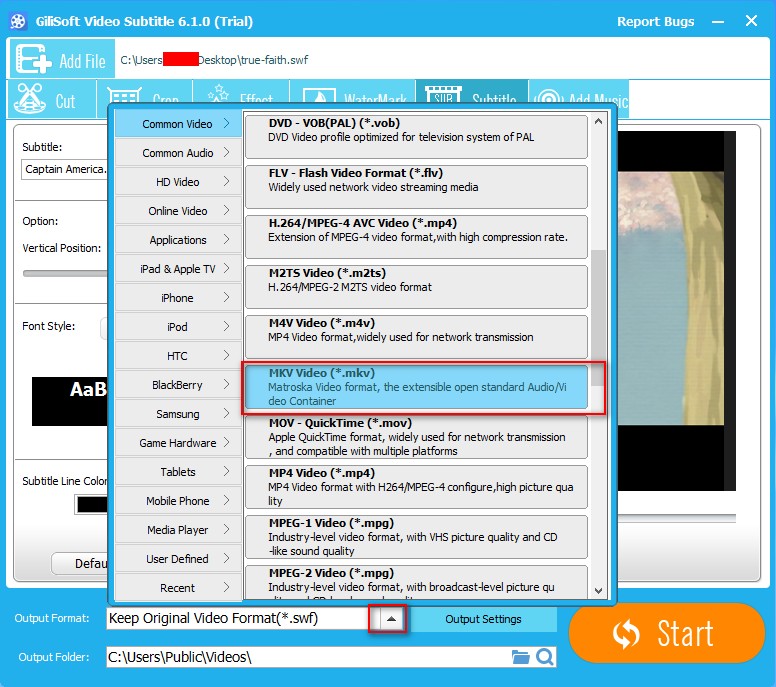The image size is (776, 687).
Task: Click the format list scrollbar thumb
Action: point(598,318)
